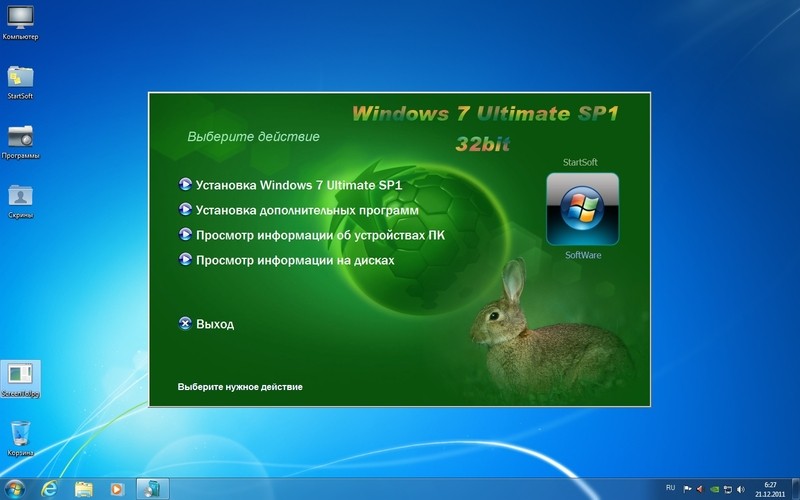Open Просмотр информации на дисках
This screenshot has width=800, height=500.
(x=295, y=260)
